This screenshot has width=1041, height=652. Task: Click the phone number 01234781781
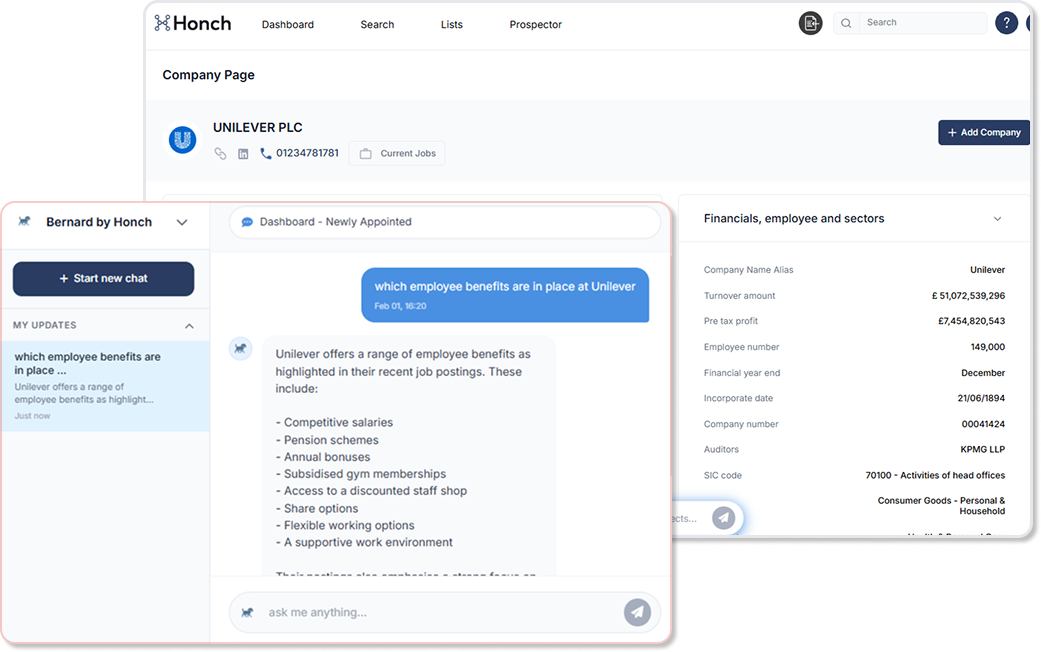pos(307,153)
